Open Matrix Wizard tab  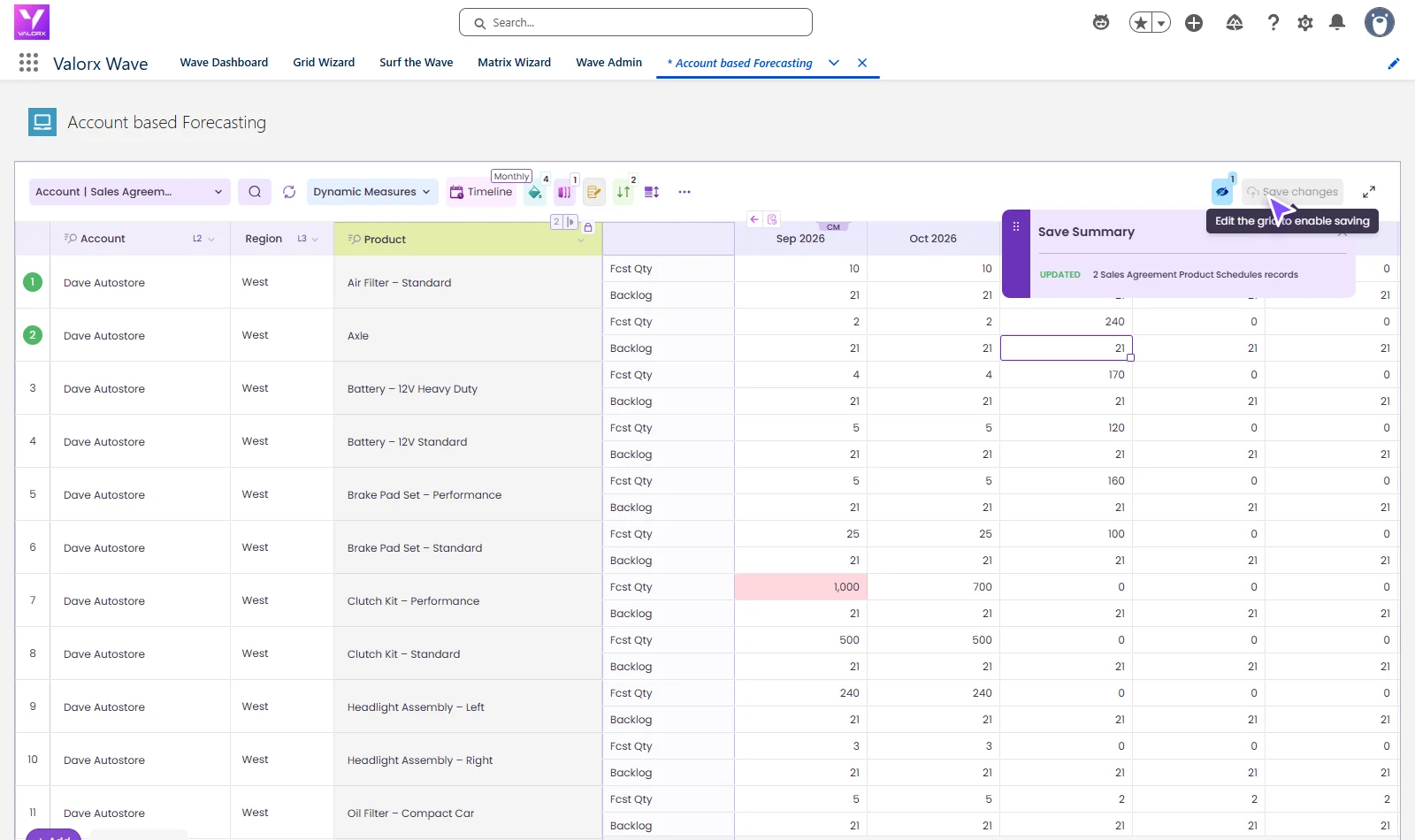514,63
